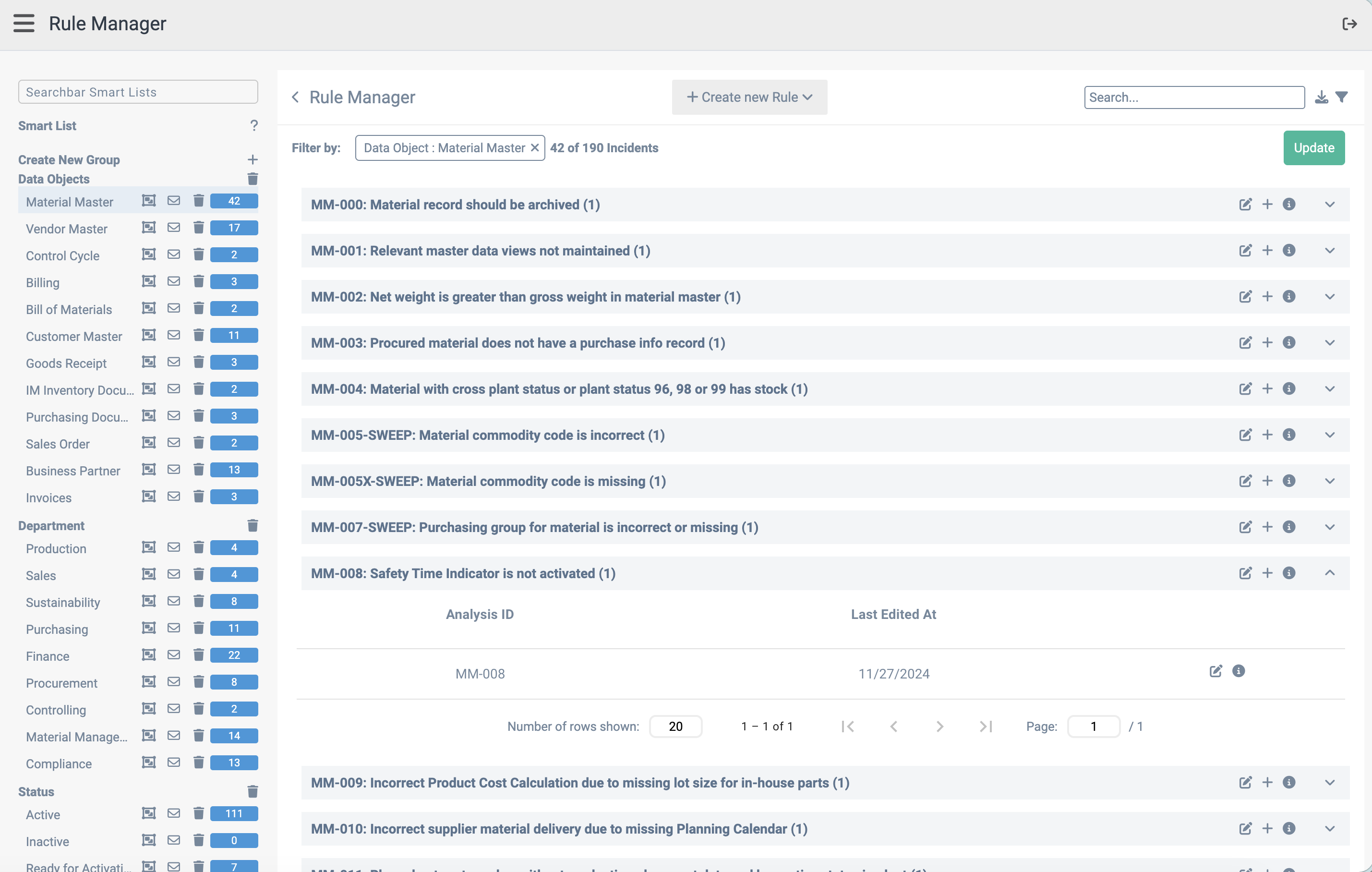The width and height of the screenshot is (1372, 872).
Task: Expand rule MM-005X-SWEEP row
Action: coord(1329,481)
